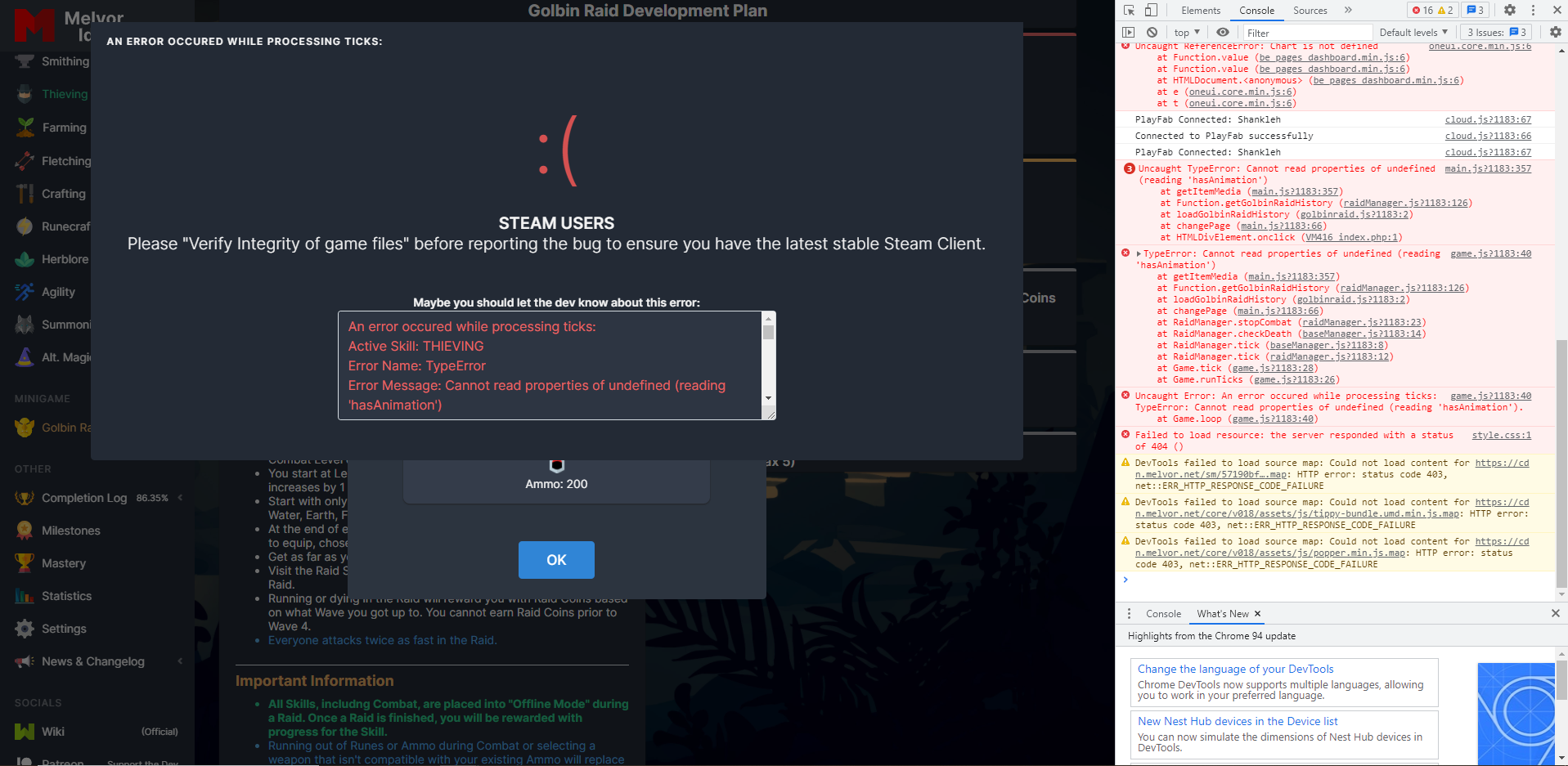Activate the inspect element picker
Image resolution: width=1568 pixels, height=766 pixels.
(x=1130, y=10)
